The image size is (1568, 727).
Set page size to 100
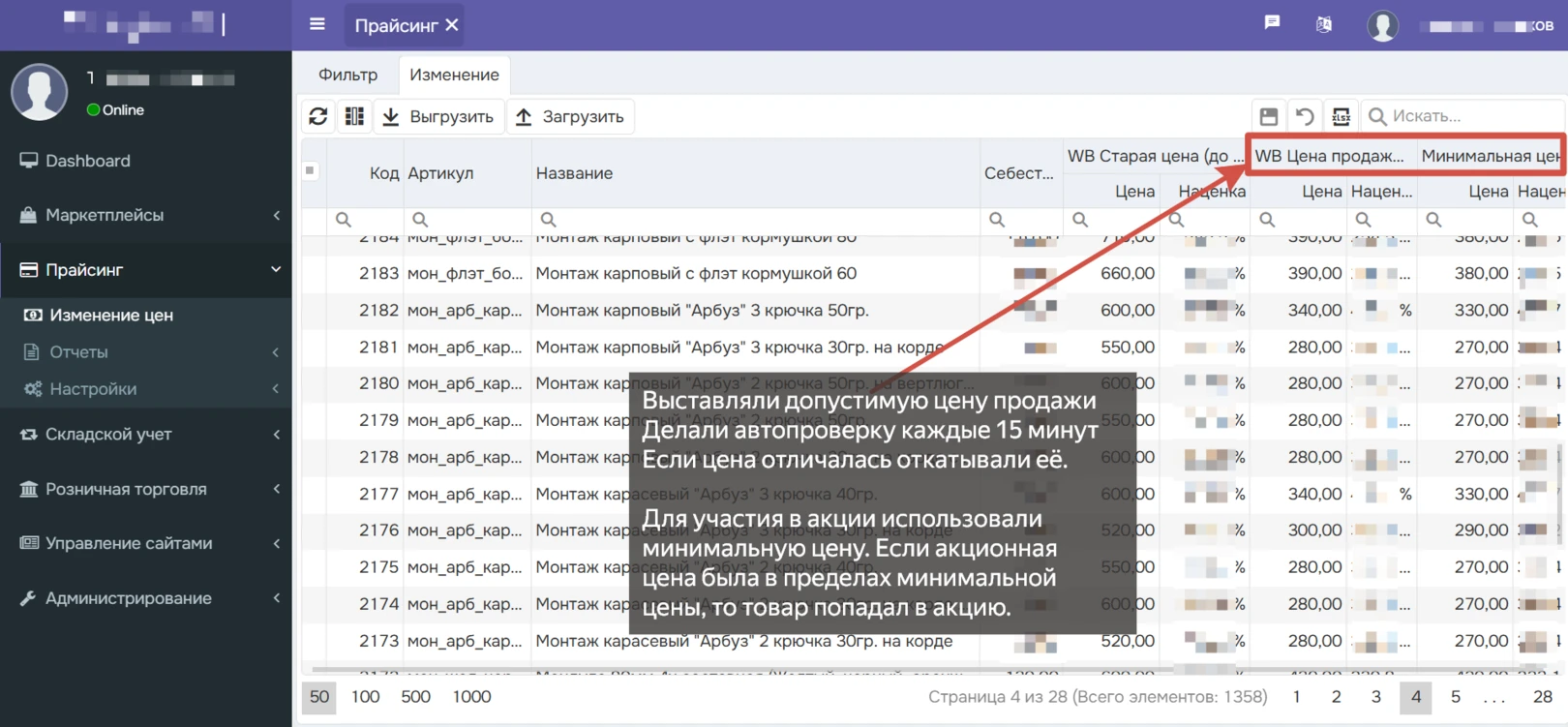pyautogui.click(x=365, y=696)
